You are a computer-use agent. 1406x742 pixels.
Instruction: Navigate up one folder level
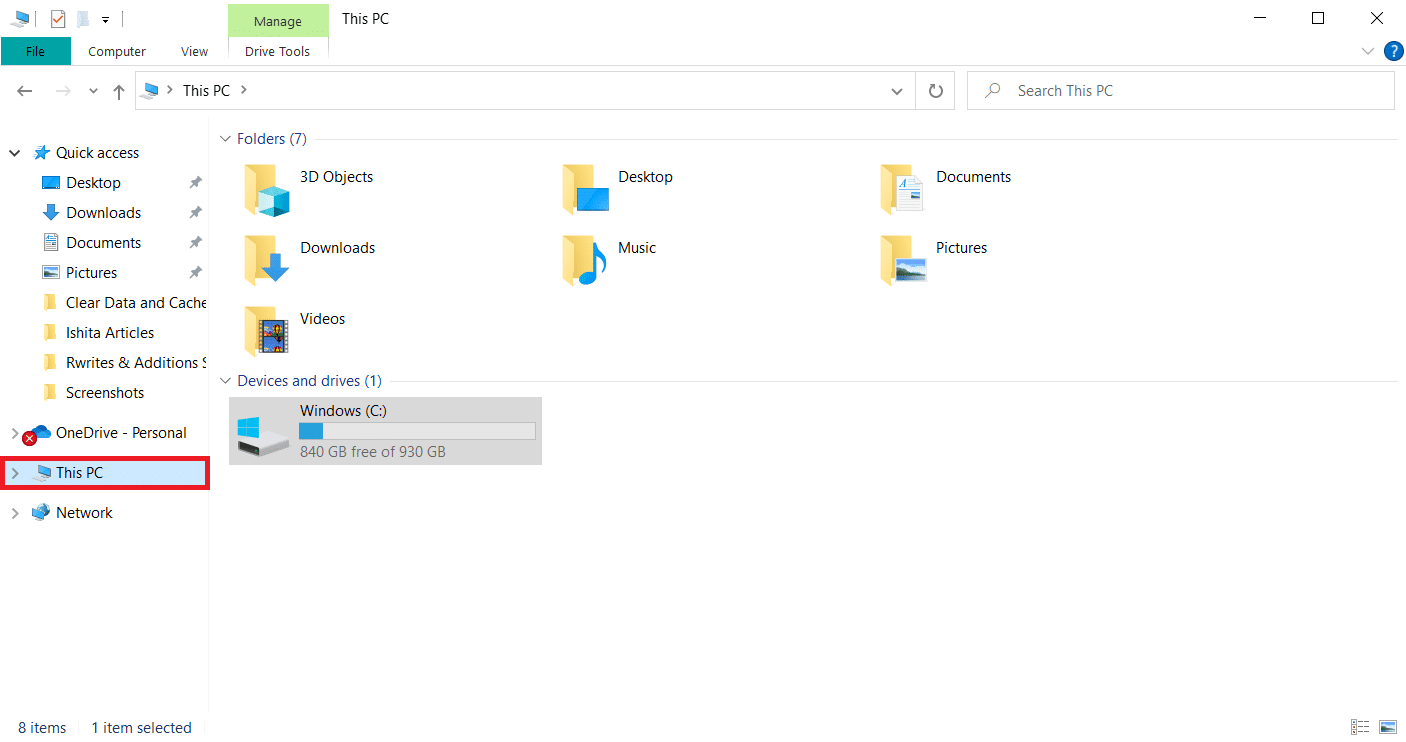click(118, 90)
